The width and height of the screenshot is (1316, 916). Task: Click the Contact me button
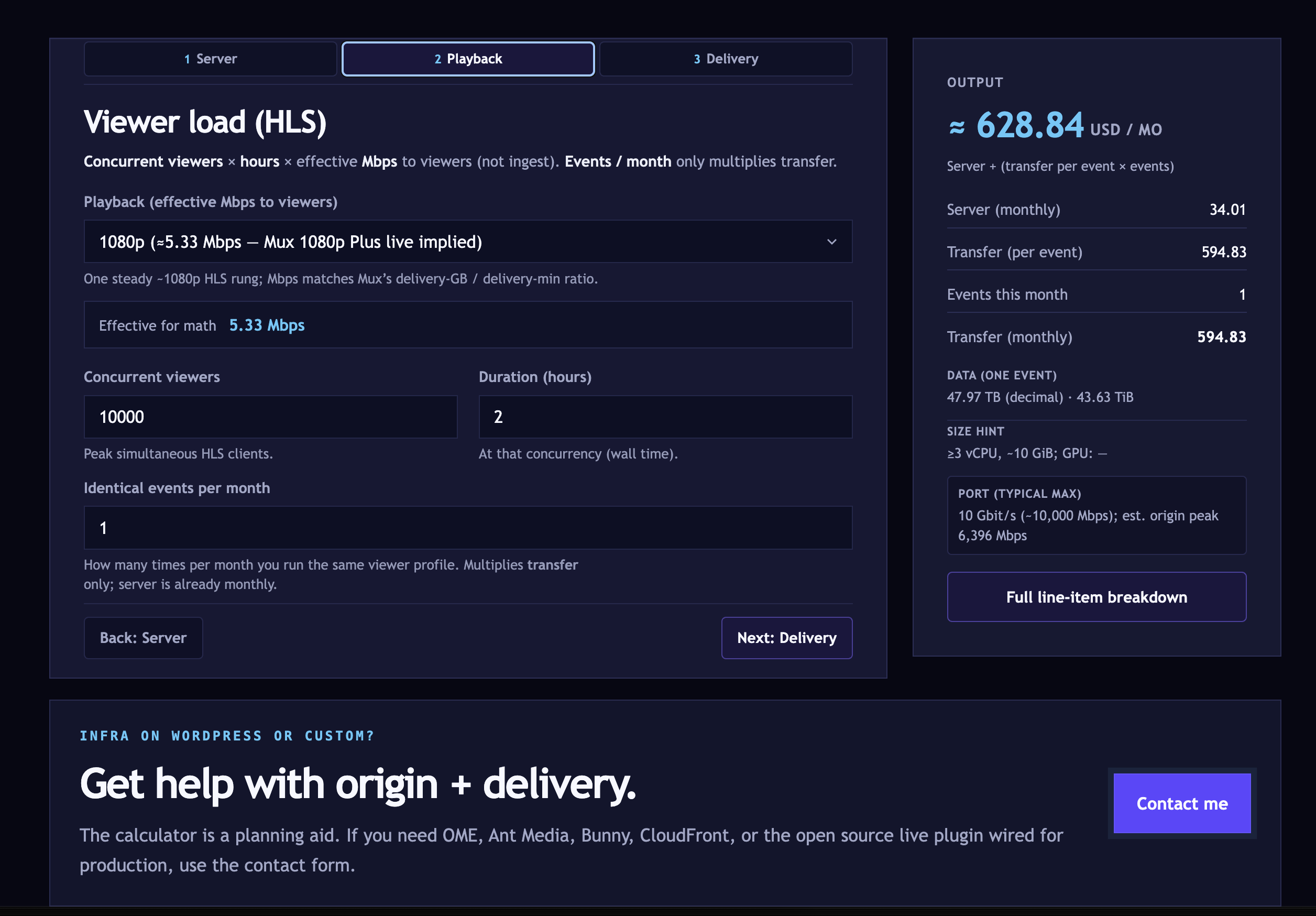click(x=1182, y=803)
